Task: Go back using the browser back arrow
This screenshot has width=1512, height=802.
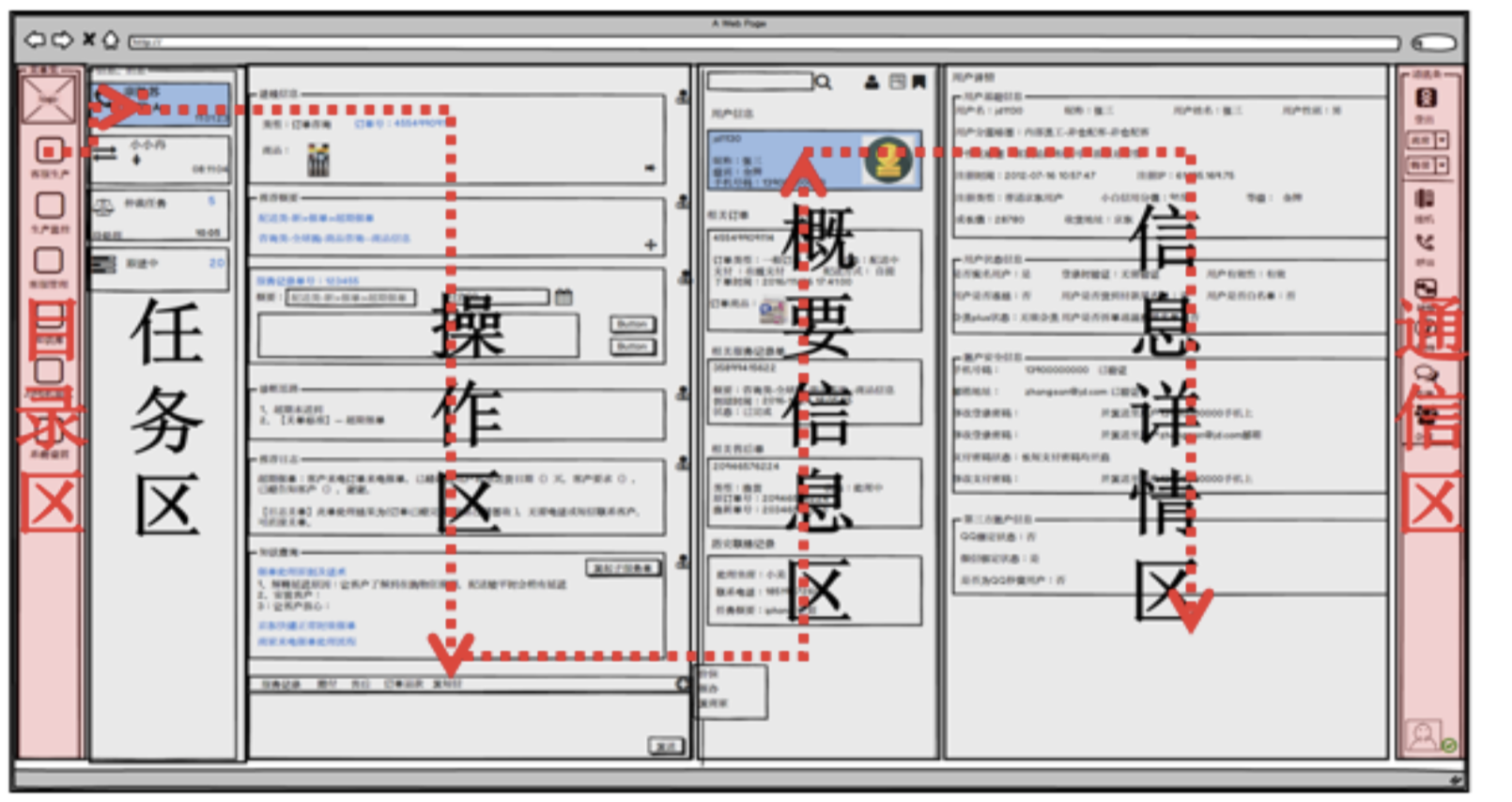Action: point(35,39)
